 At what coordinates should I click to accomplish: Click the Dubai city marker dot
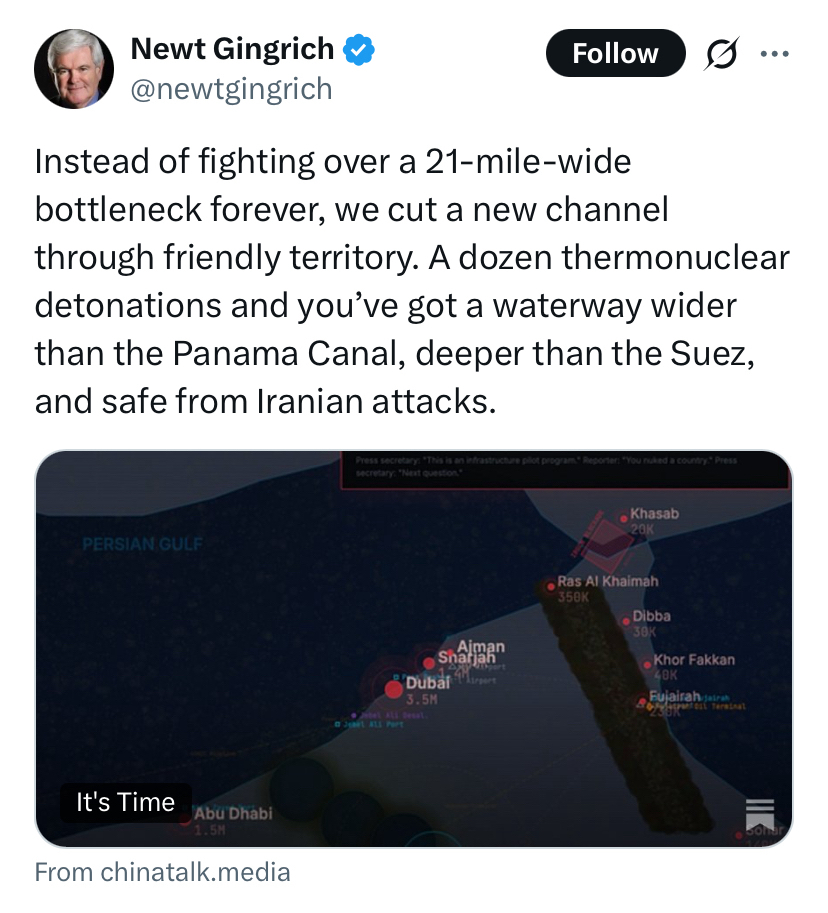pos(394,688)
